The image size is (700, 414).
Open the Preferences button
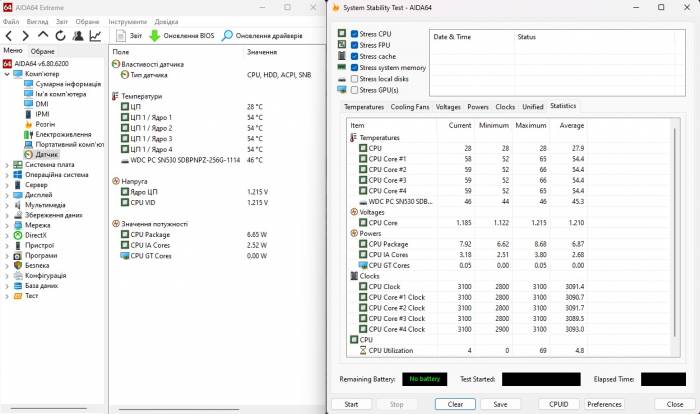pyautogui.click(x=604, y=404)
